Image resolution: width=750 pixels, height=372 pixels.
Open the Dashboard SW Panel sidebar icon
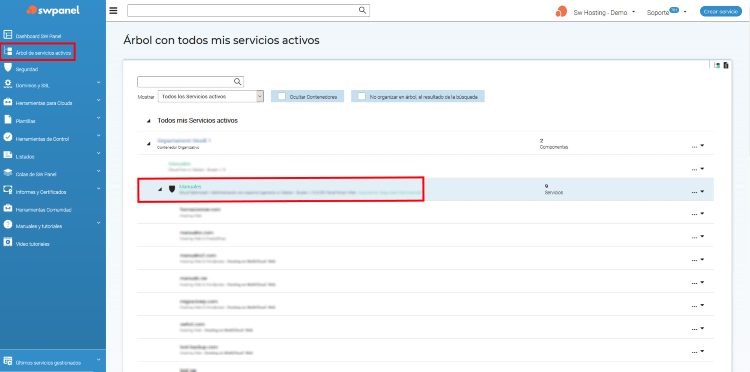8,35
